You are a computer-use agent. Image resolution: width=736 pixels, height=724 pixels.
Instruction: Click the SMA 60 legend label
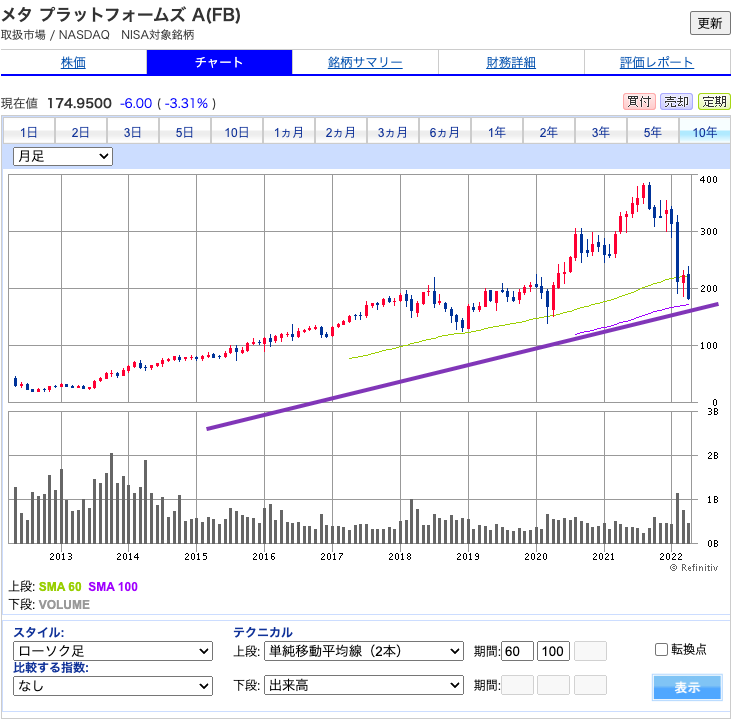click(60, 586)
